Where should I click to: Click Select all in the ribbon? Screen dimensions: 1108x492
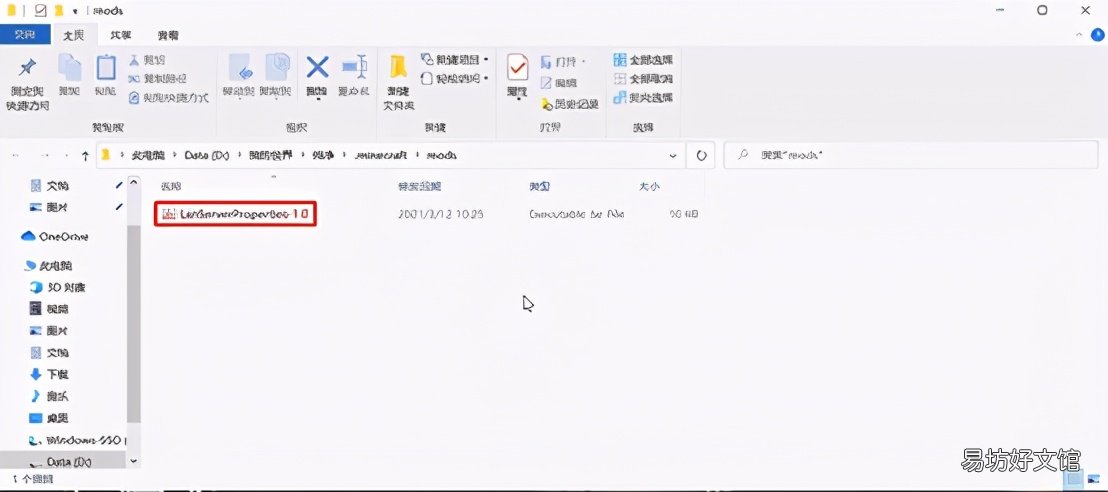coord(642,60)
